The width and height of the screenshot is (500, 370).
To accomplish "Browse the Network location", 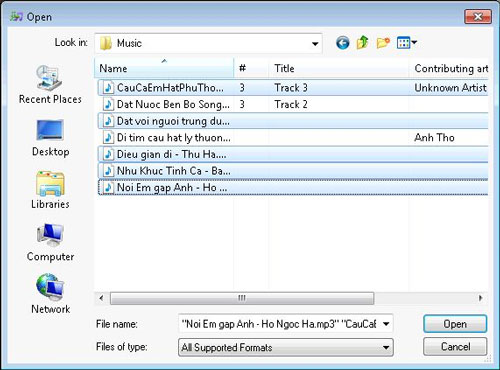I will pos(50,294).
